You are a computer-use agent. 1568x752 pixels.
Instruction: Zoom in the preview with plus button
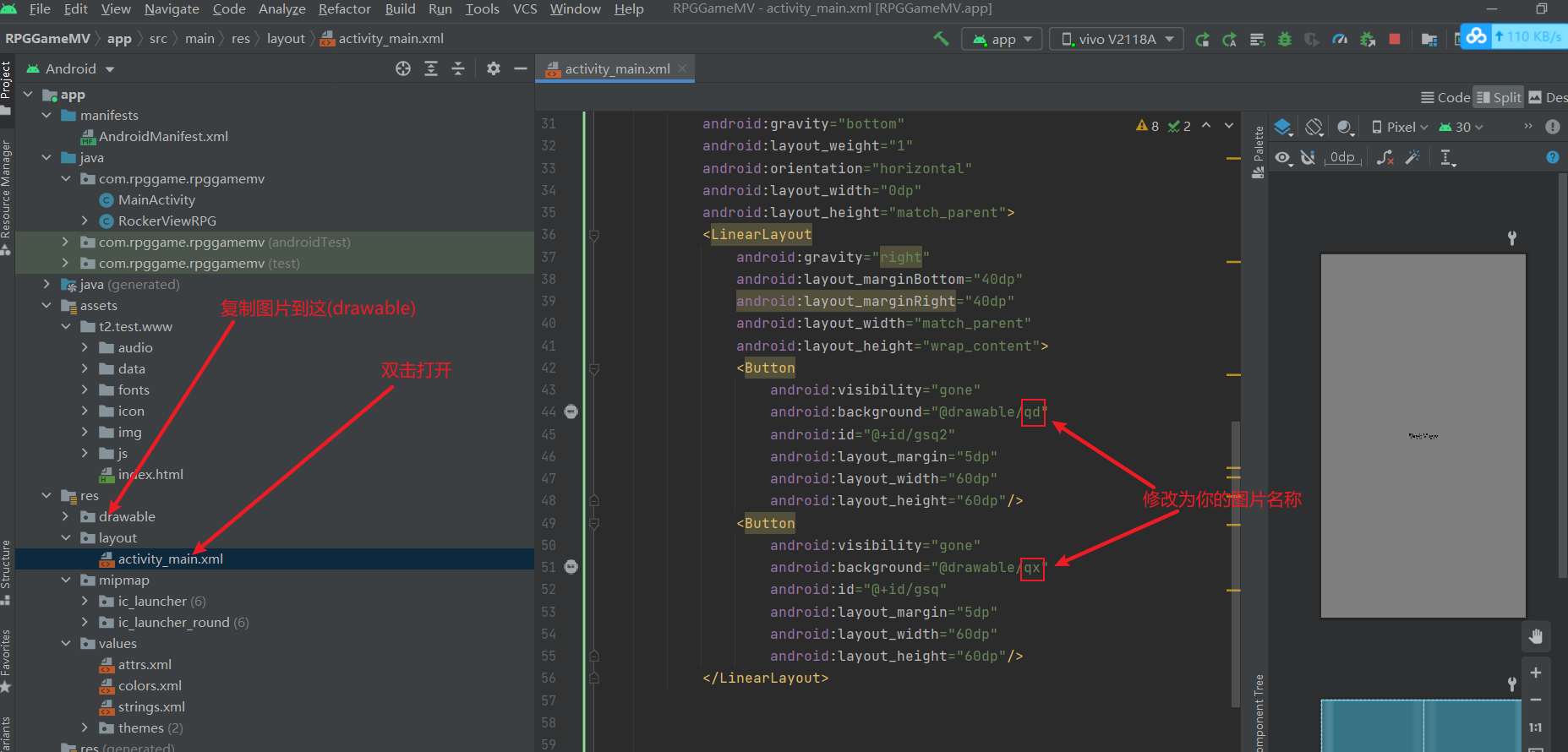point(1536,673)
